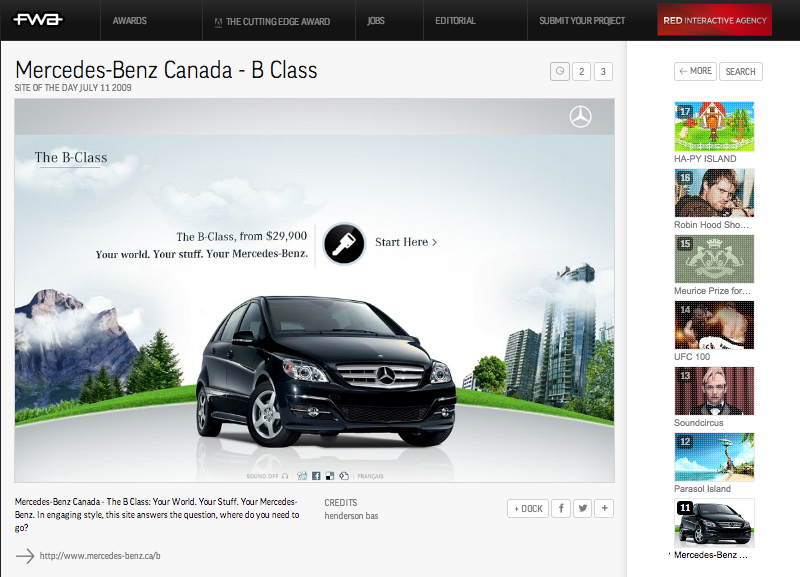This screenshot has height=577, width=800.
Task: Expand the More arrow button in sidebar
Action: (696, 71)
